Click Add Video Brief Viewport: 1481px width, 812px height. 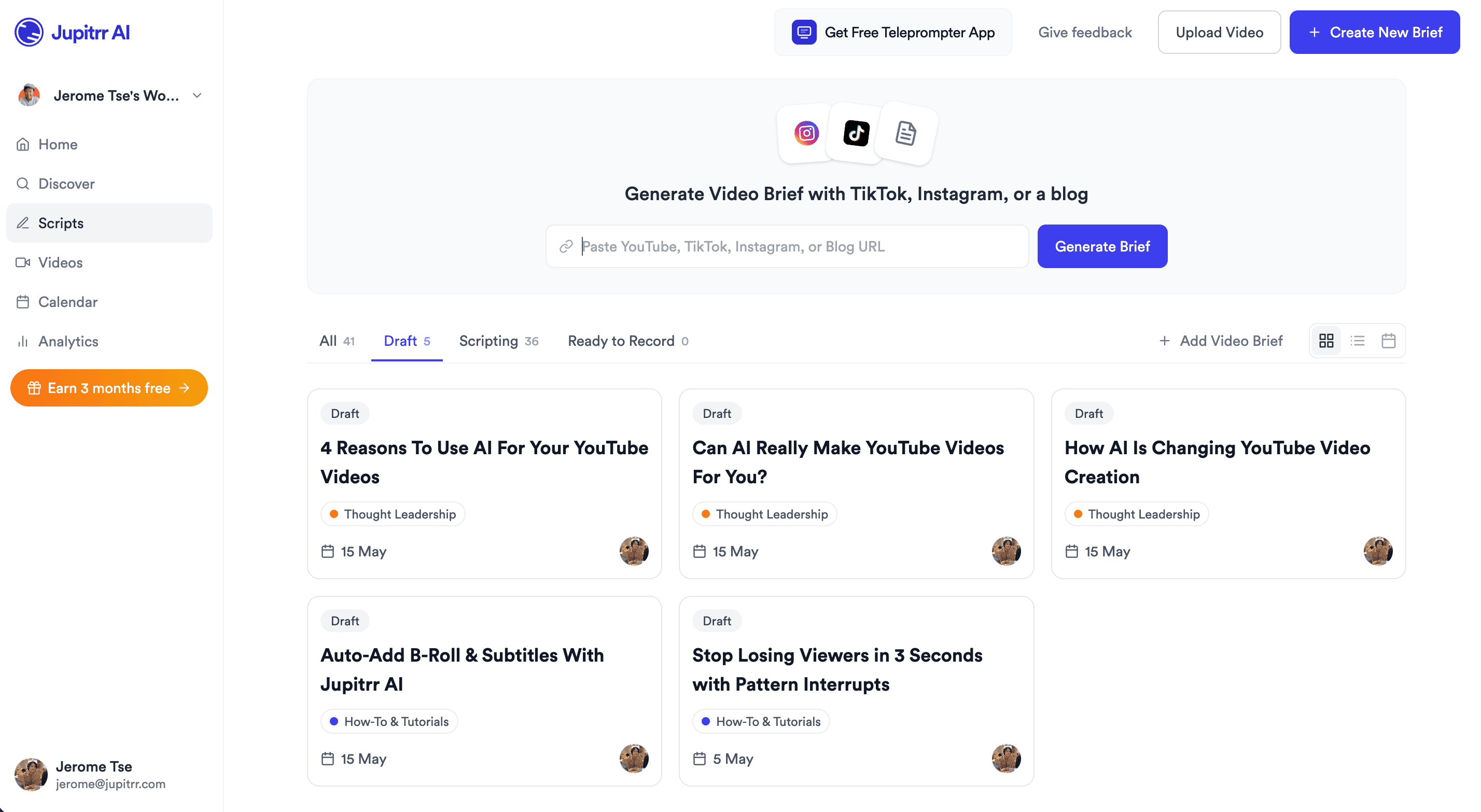click(1221, 341)
